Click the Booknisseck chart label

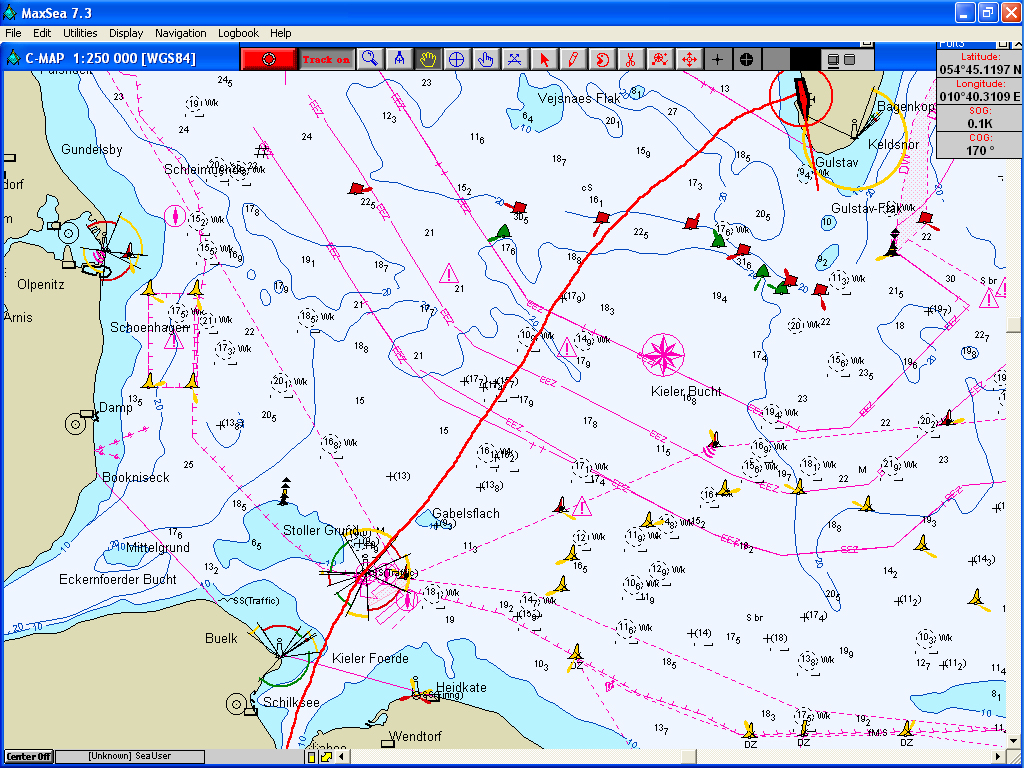click(x=136, y=477)
